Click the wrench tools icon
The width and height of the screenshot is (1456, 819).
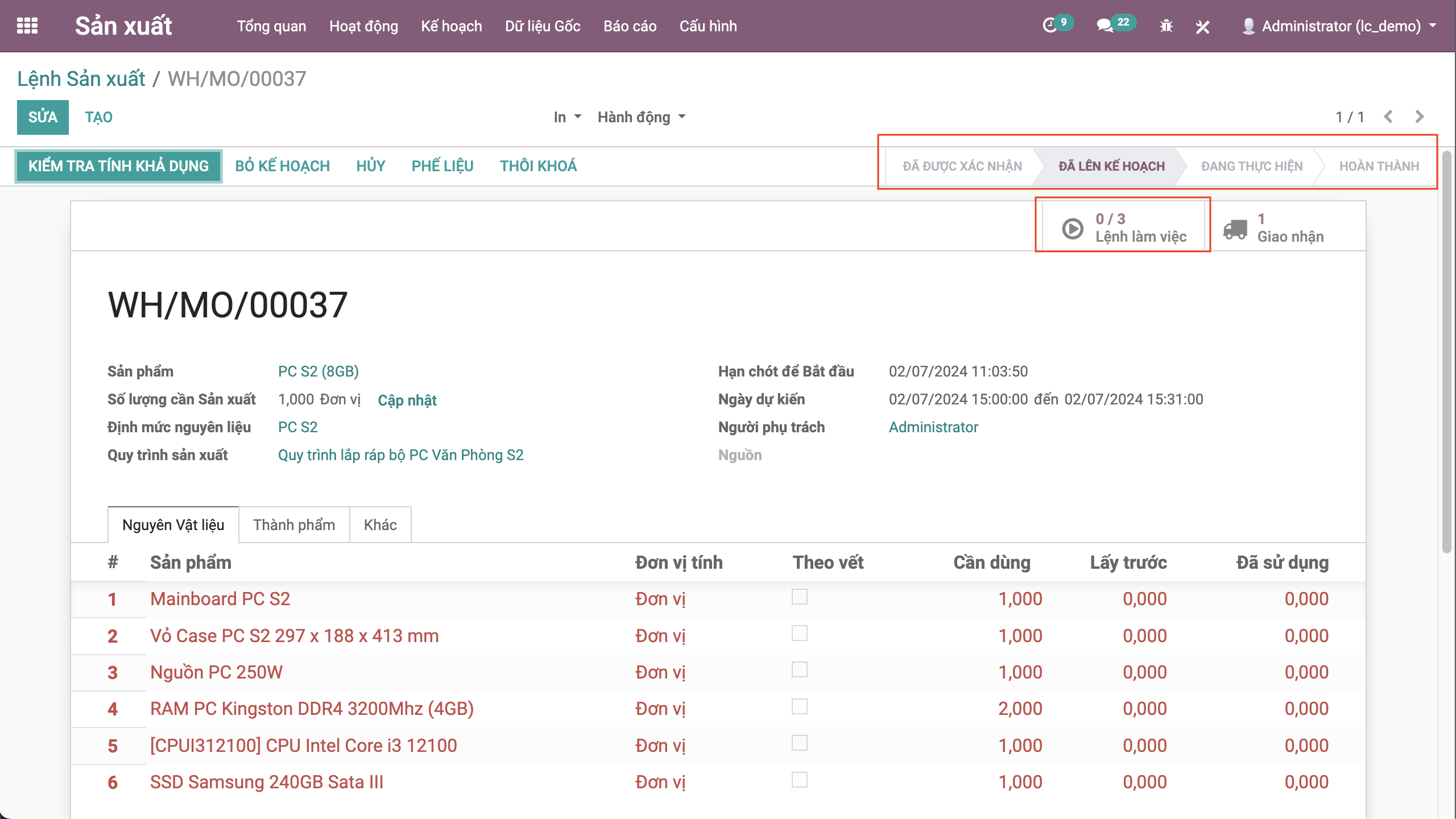pyautogui.click(x=1202, y=26)
